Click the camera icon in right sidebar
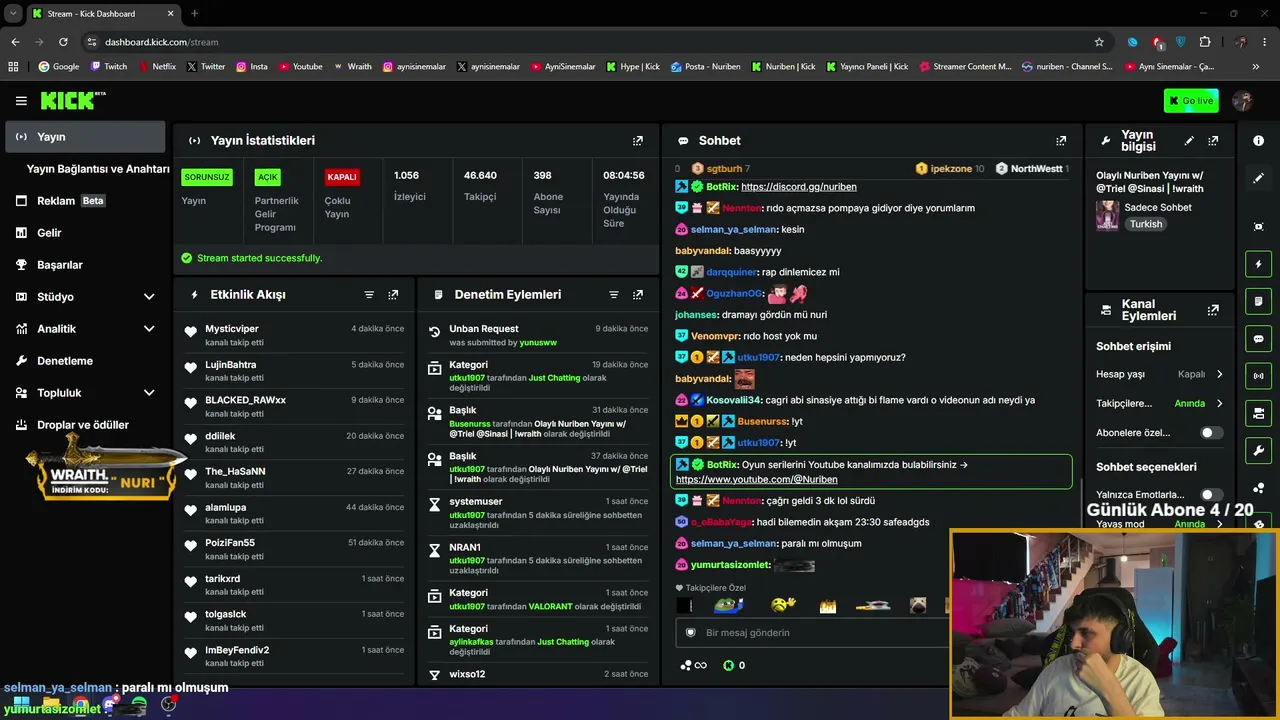Image resolution: width=1280 pixels, height=720 pixels. click(1258, 413)
